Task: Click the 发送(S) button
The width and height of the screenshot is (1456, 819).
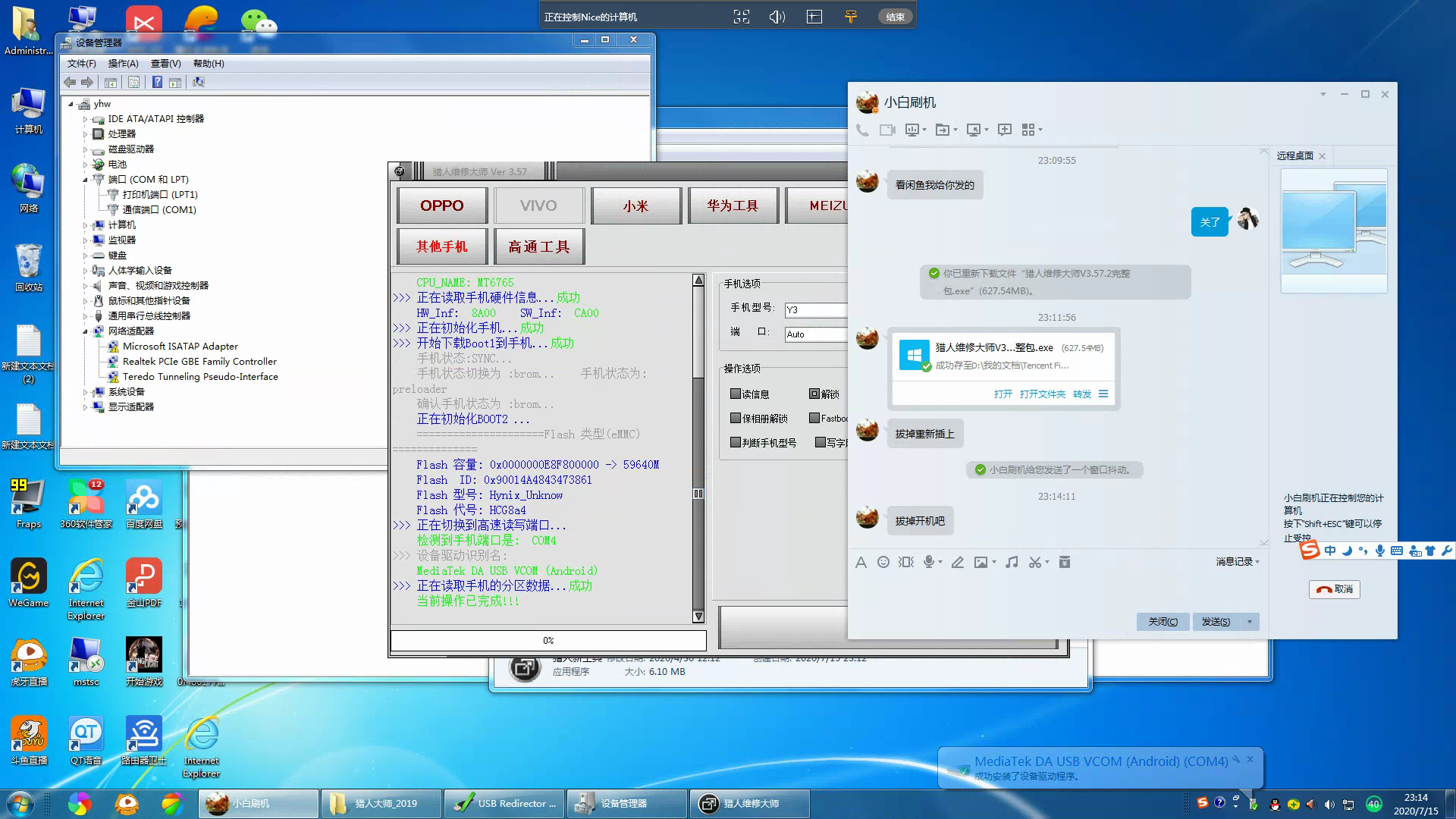Action: [1216, 622]
